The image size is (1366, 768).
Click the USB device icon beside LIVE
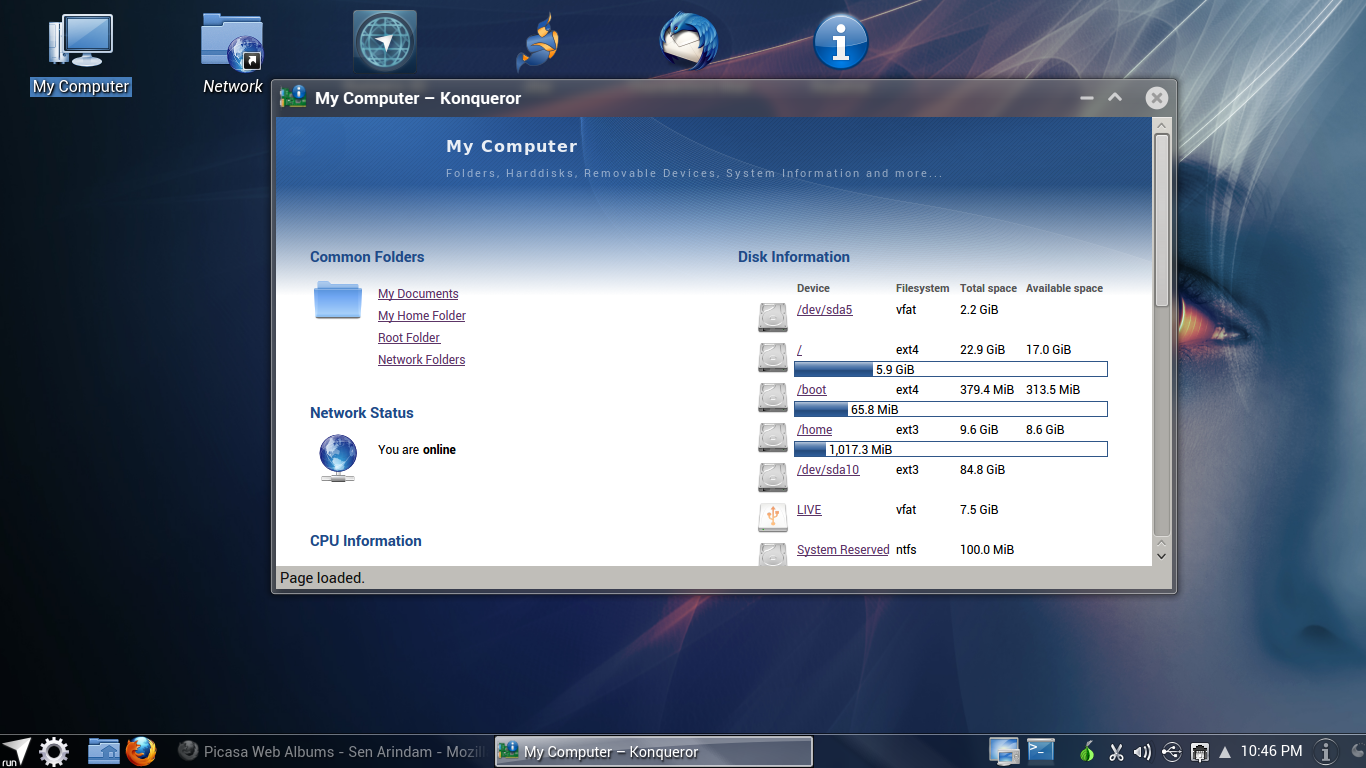(x=772, y=517)
